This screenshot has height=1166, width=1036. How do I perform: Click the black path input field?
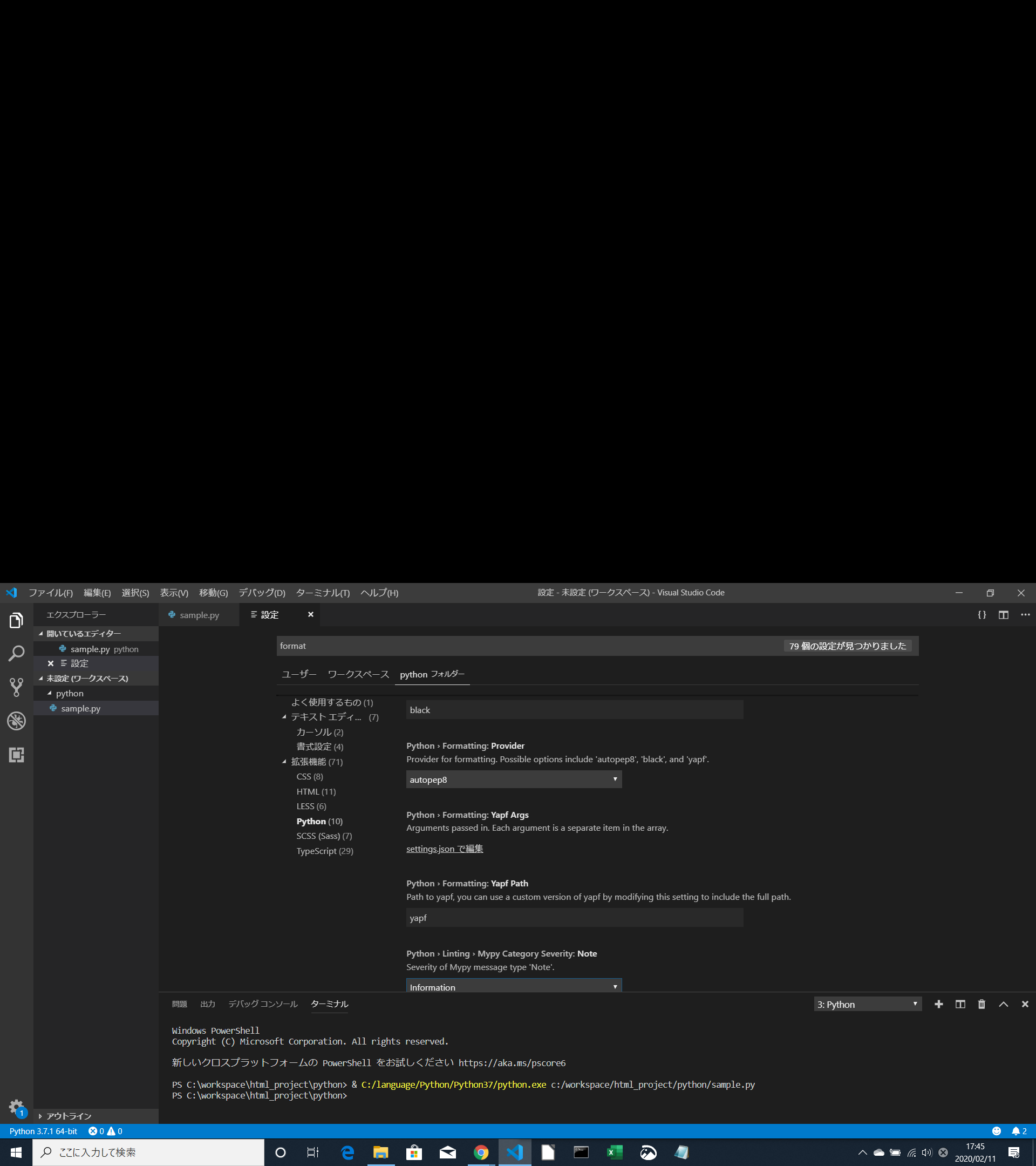[574, 710]
